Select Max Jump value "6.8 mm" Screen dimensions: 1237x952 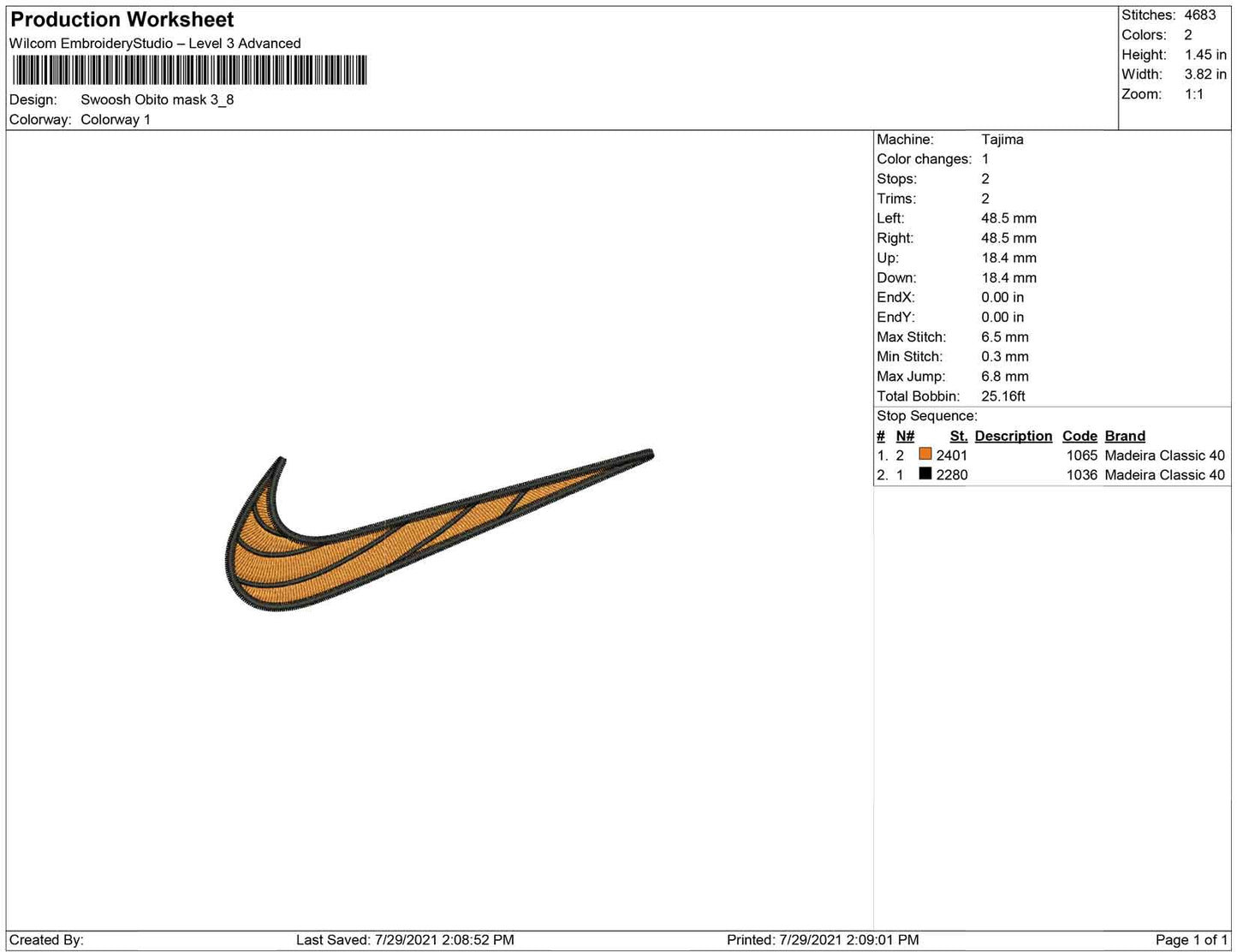point(1005,377)
